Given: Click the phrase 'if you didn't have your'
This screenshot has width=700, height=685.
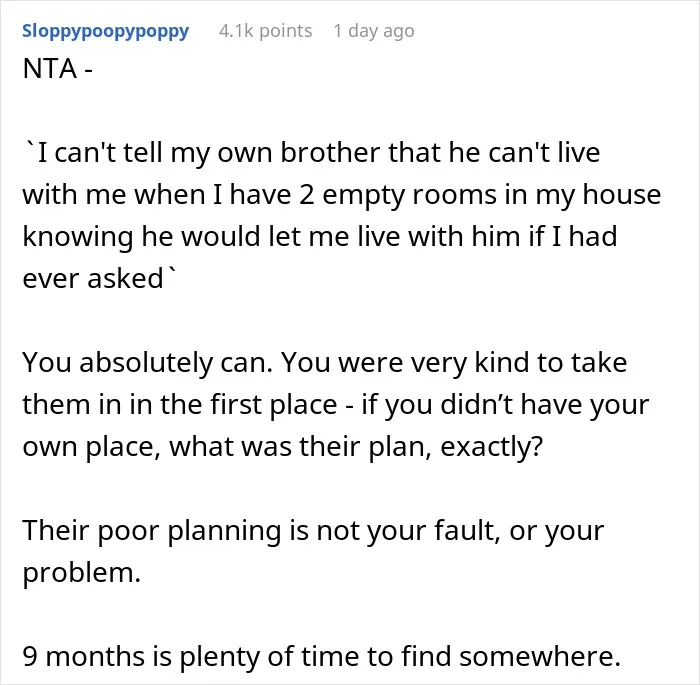Looking at the screenshot, I should pyautogui.click(x=505, y=405).
